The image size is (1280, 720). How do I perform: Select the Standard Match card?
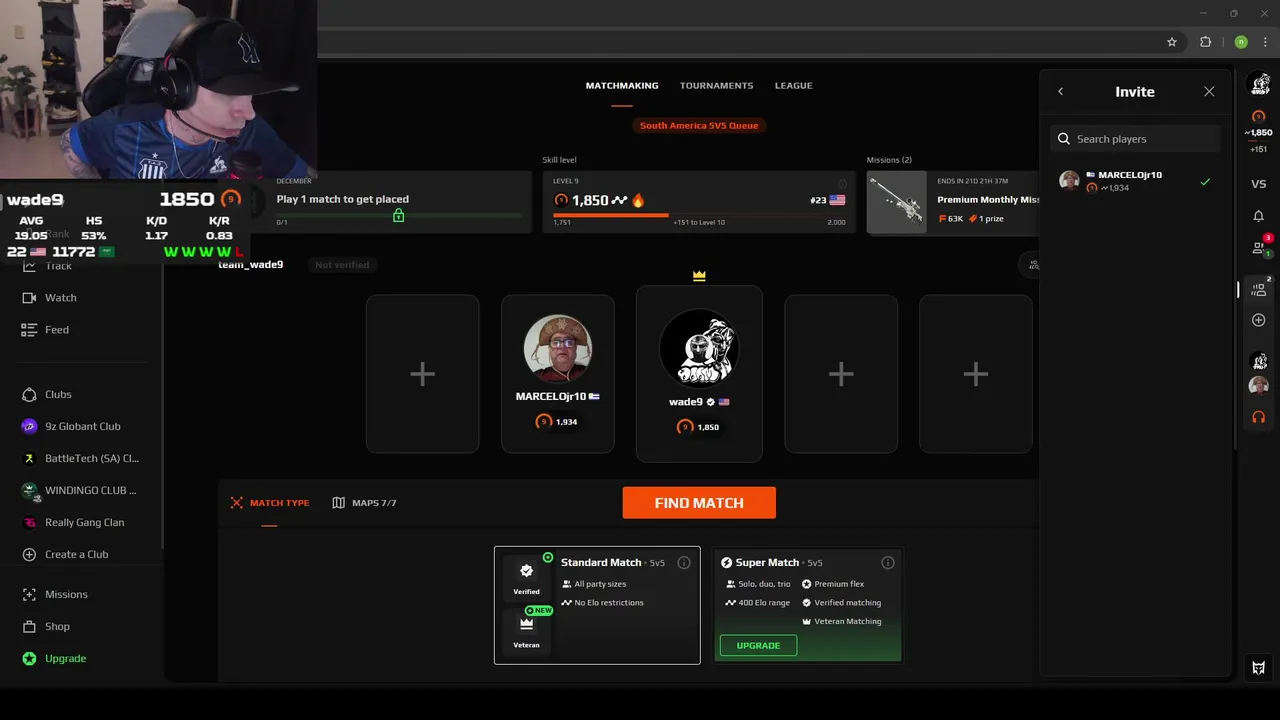click(x=597, y=605)
